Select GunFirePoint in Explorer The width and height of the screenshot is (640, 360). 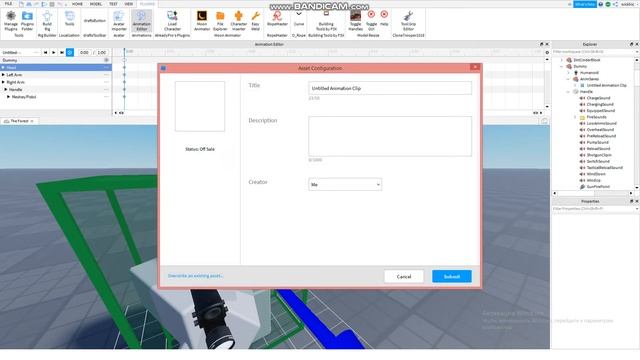598,187
